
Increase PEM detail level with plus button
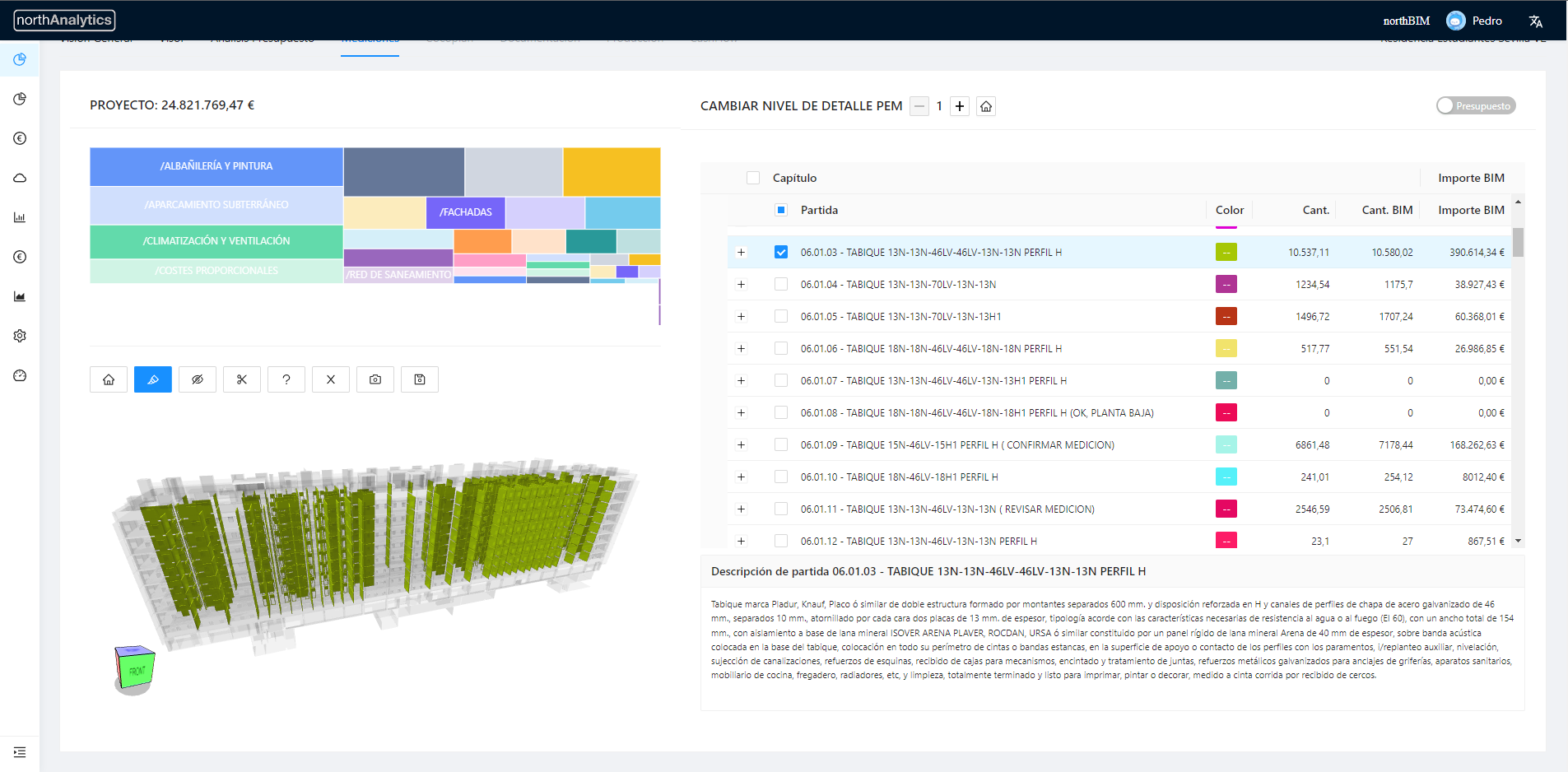(x=960, y=106)
